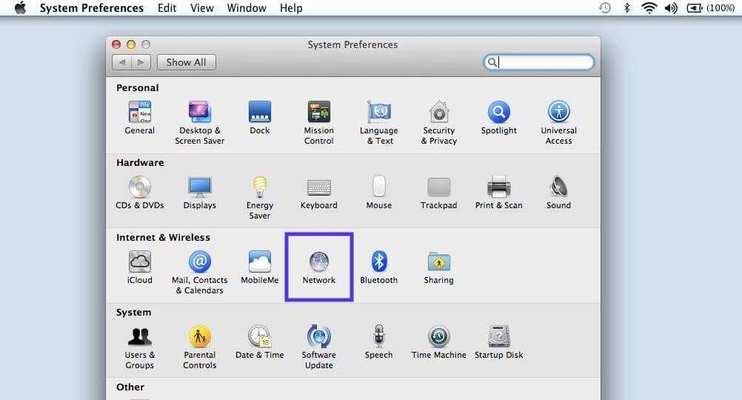Open Print & Scan pane
The height and width of the screenshot is (400, 742).
[499, 193]
